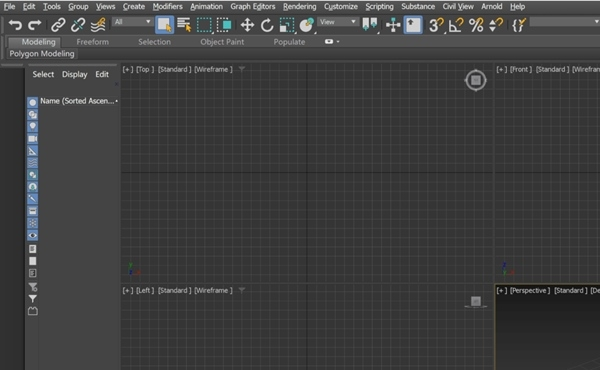Open Edit Named Selection Sets braces icon
Image resolution: width=600 pixels, height=370 pixels.
click(x=519, y=25)
